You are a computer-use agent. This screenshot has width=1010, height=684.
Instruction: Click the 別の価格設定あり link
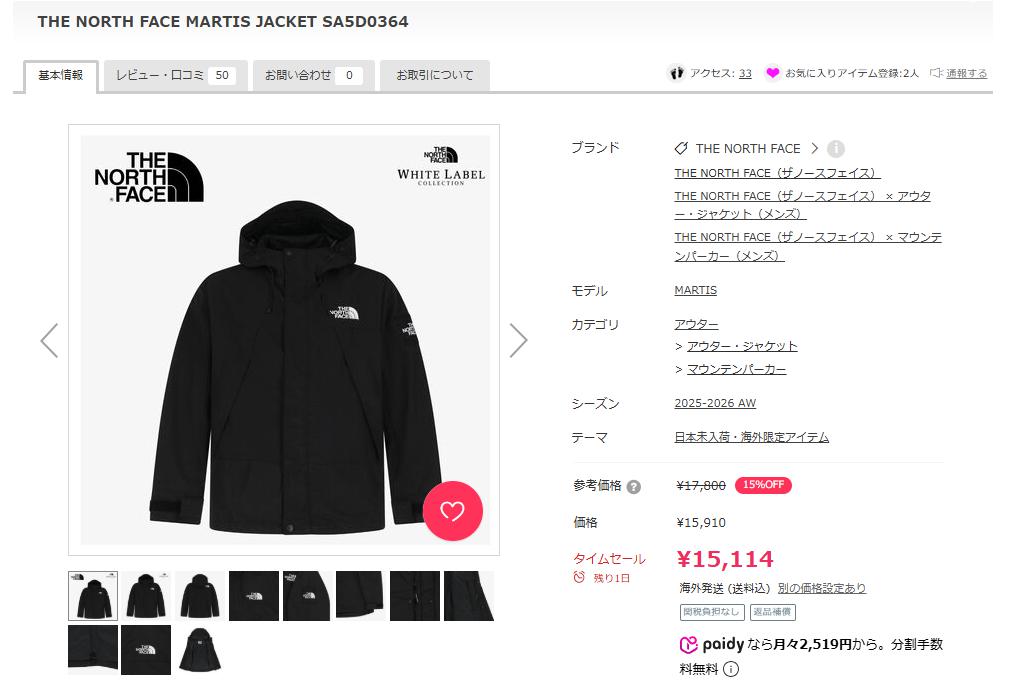coord(821,588)
